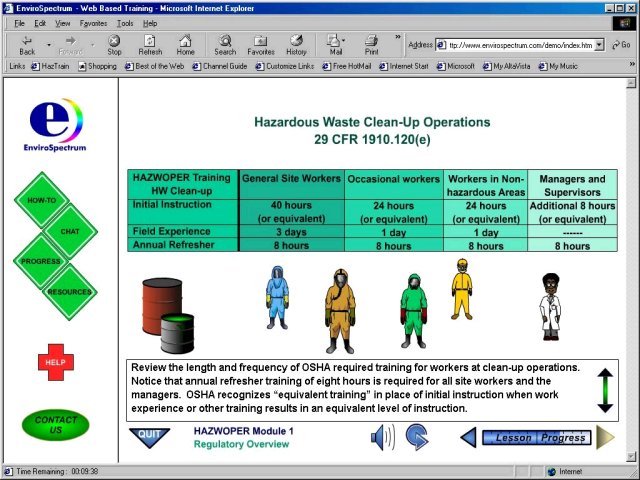640x480 pixels.
Task: Go to Home via toolbar icon
Action: pos(185,45)
